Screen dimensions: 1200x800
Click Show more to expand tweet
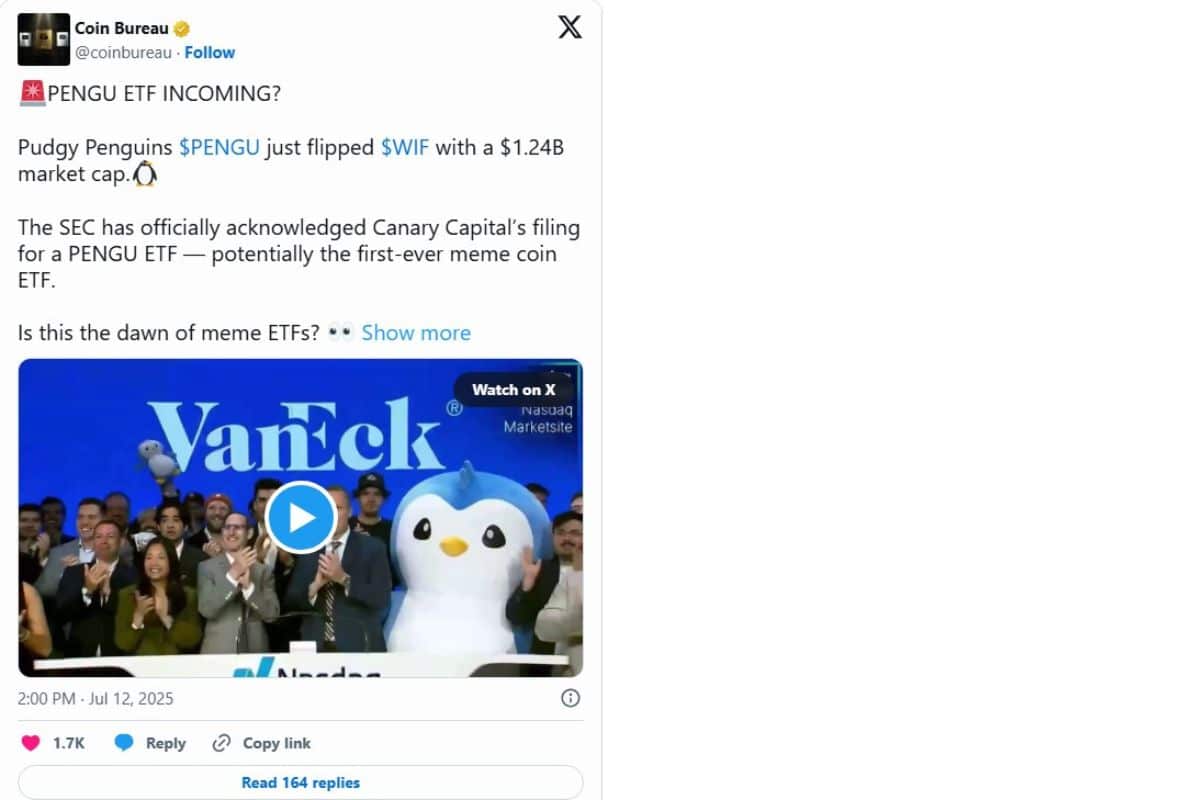(x=416, y=332)
